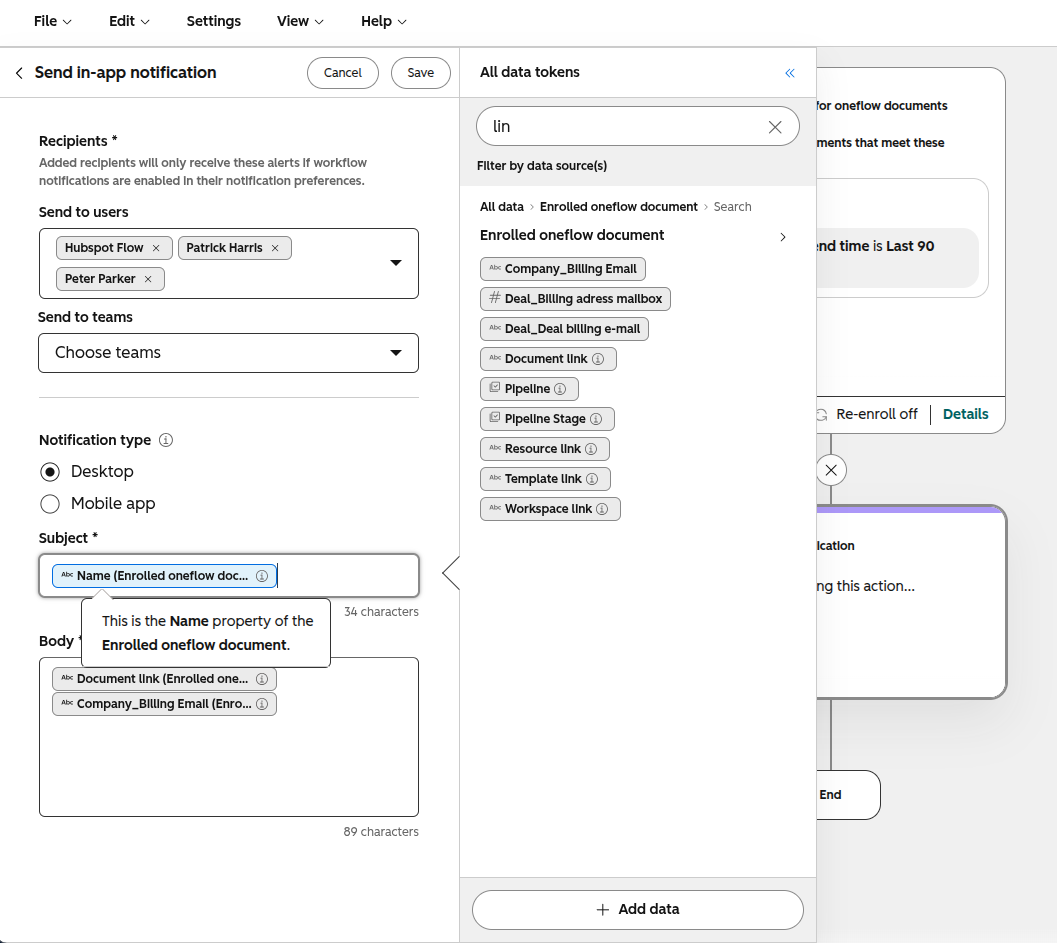The image size is (1057, 943).
Task: Open info icon on Pipeline Stage token
Action: tap(596, 419)
